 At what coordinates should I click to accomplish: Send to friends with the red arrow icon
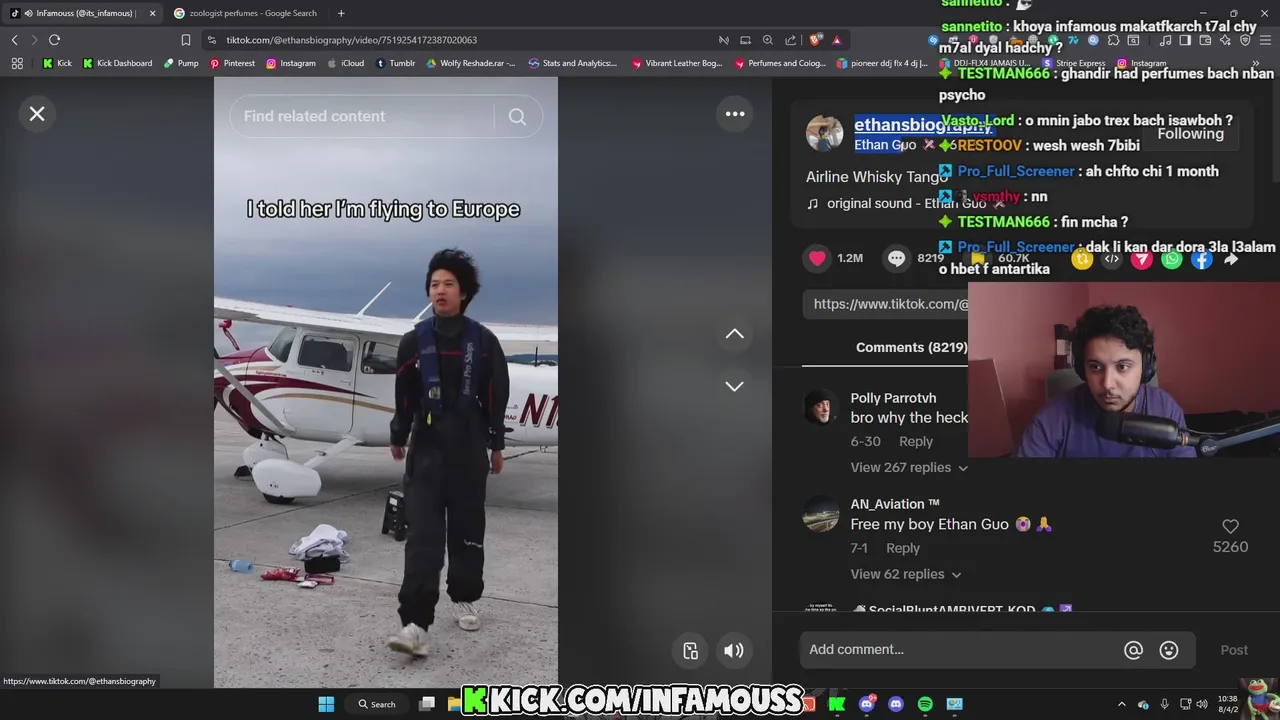click(1142, 260)
